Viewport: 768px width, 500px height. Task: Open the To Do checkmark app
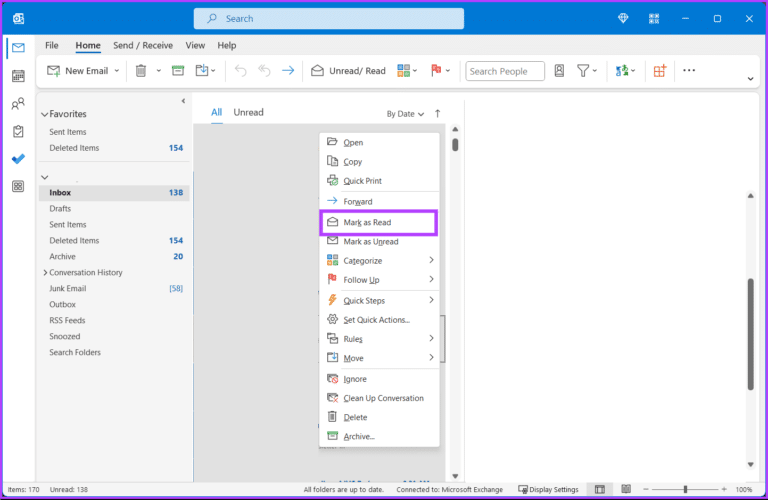click(18, 159)
